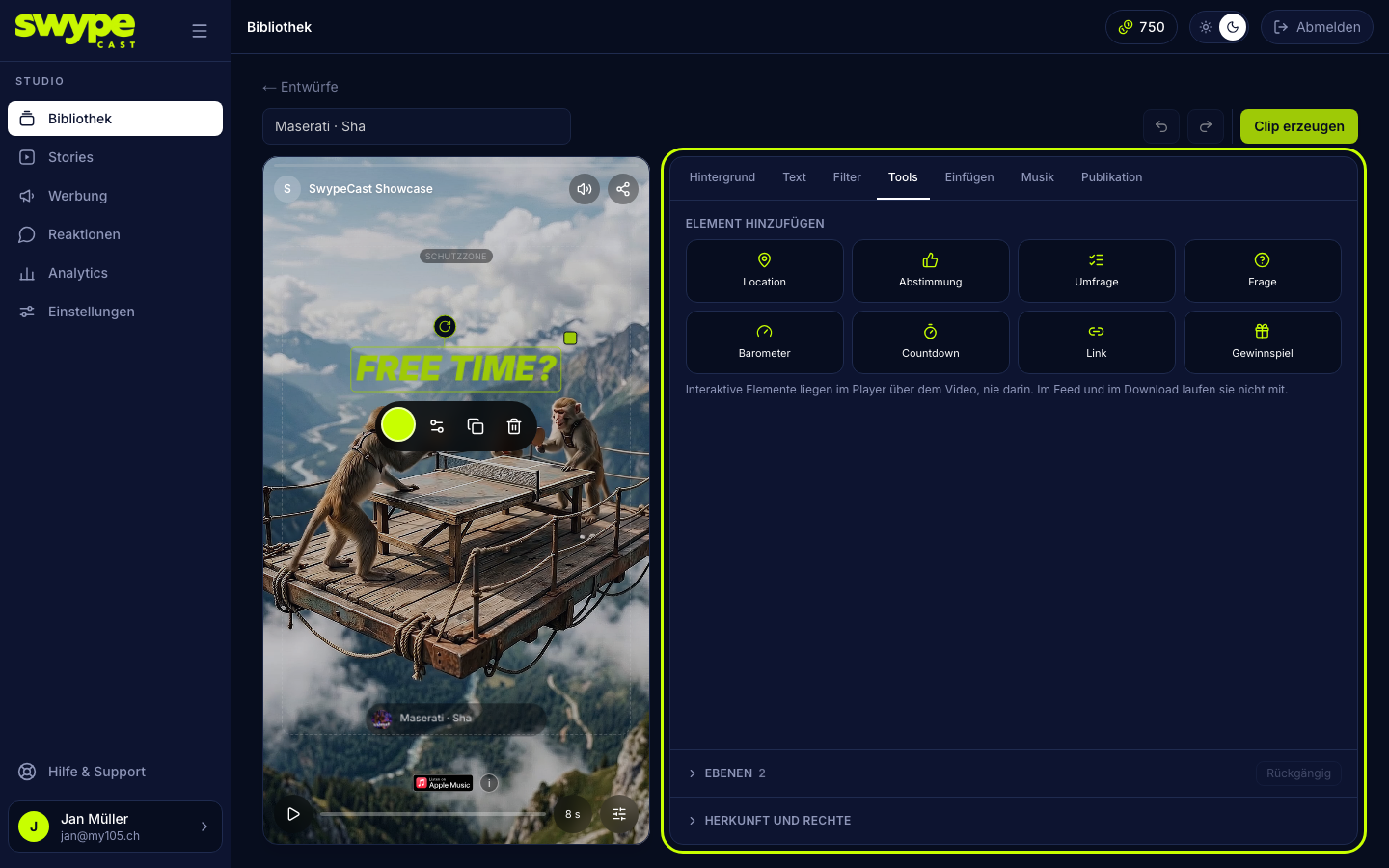Open the player adjustments icon
The image size is (1389, 868).
pyautogui.click(x=619, y=814)
